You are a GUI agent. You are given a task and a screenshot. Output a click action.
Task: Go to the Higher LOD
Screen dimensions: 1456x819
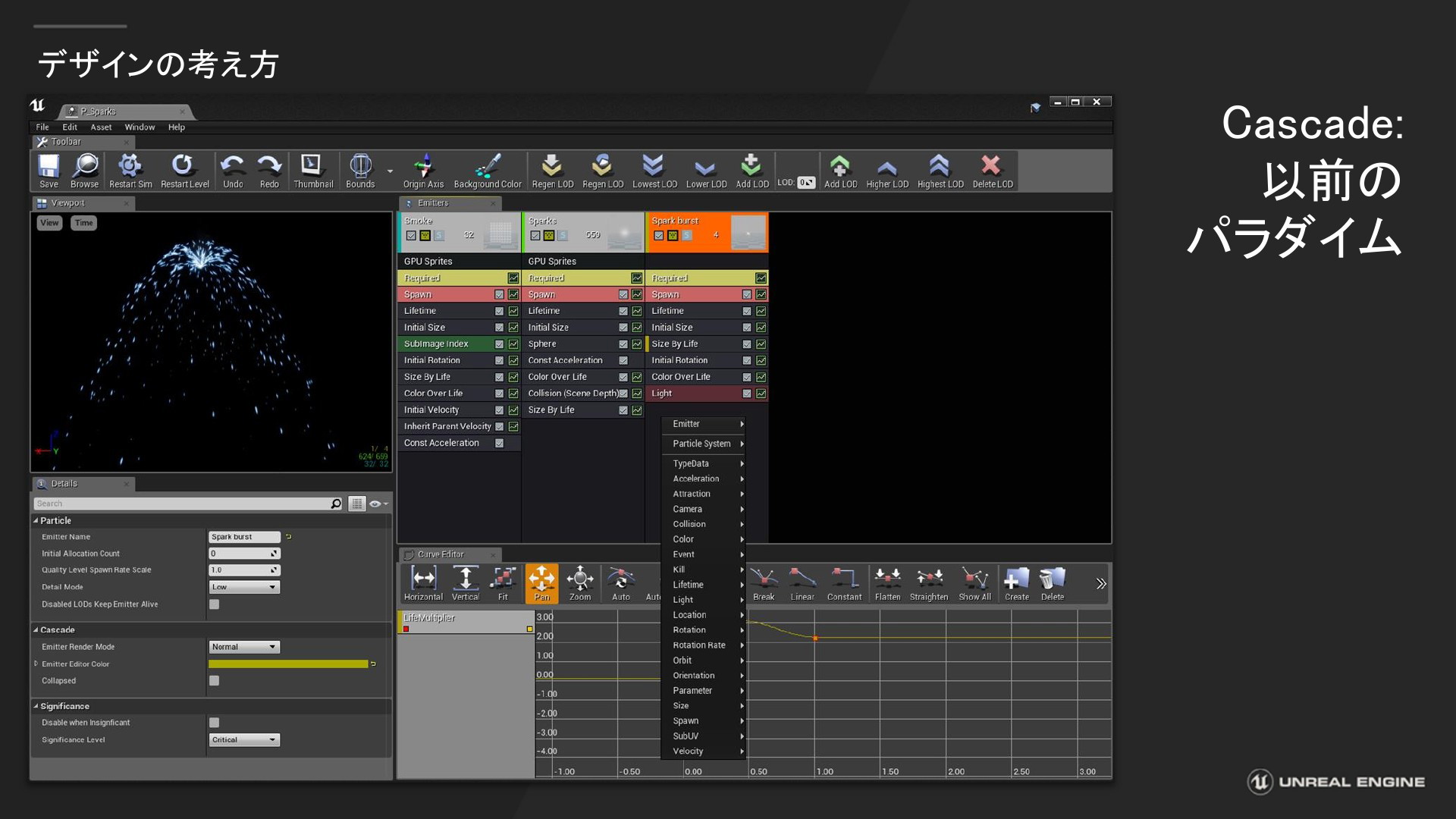click(887, 171)
